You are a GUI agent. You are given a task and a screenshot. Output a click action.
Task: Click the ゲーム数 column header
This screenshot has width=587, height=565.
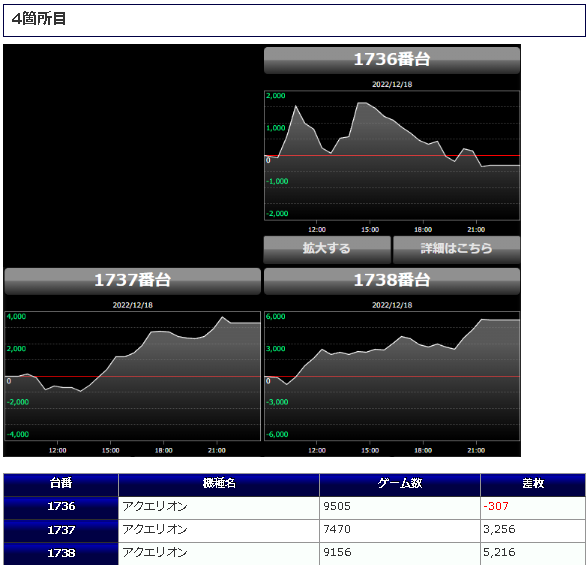[x=400, y=484]
